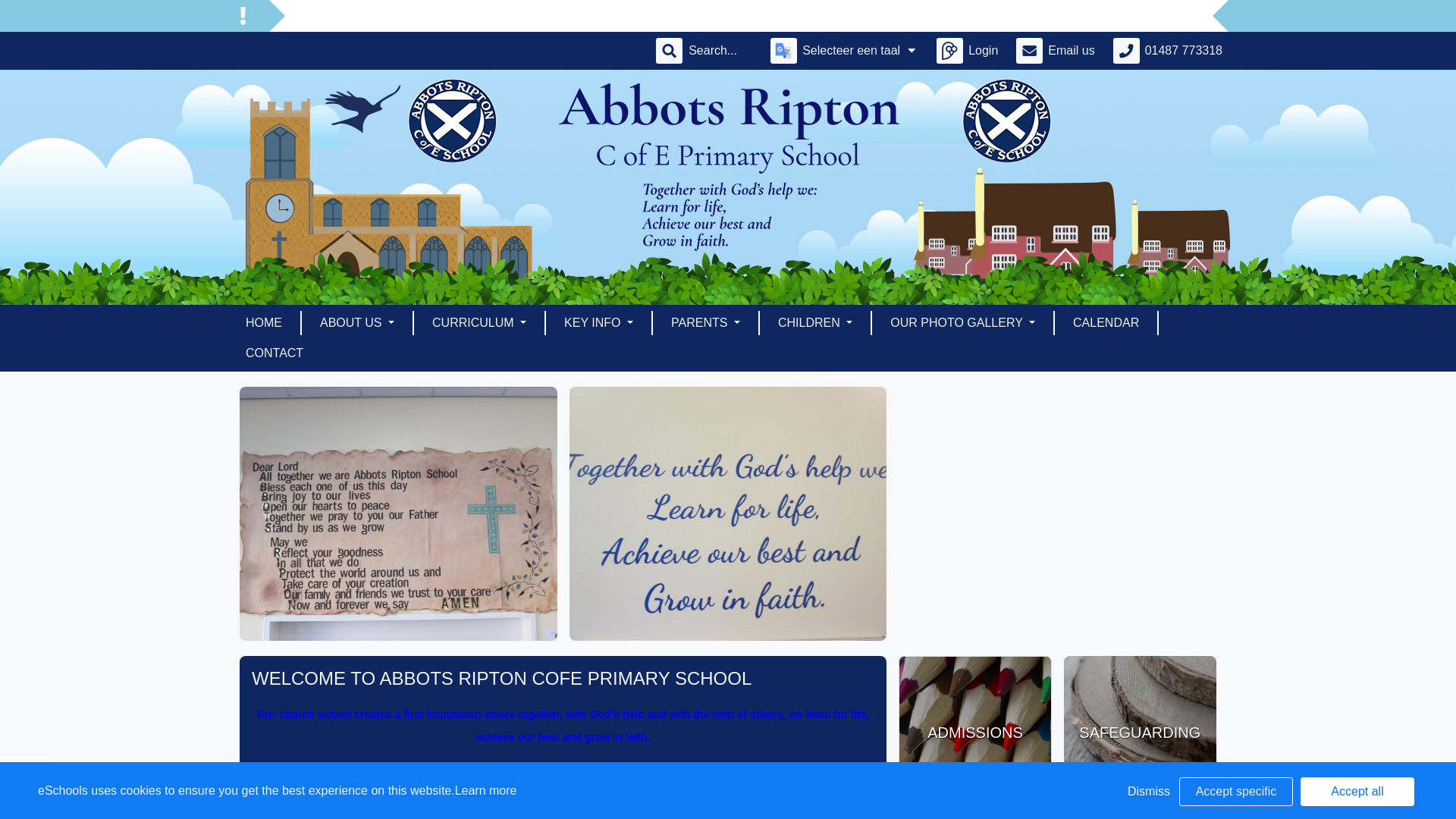Expand the KEY INFO menu
This screenshot has width=1456, height=819.
tap(598, 323)
